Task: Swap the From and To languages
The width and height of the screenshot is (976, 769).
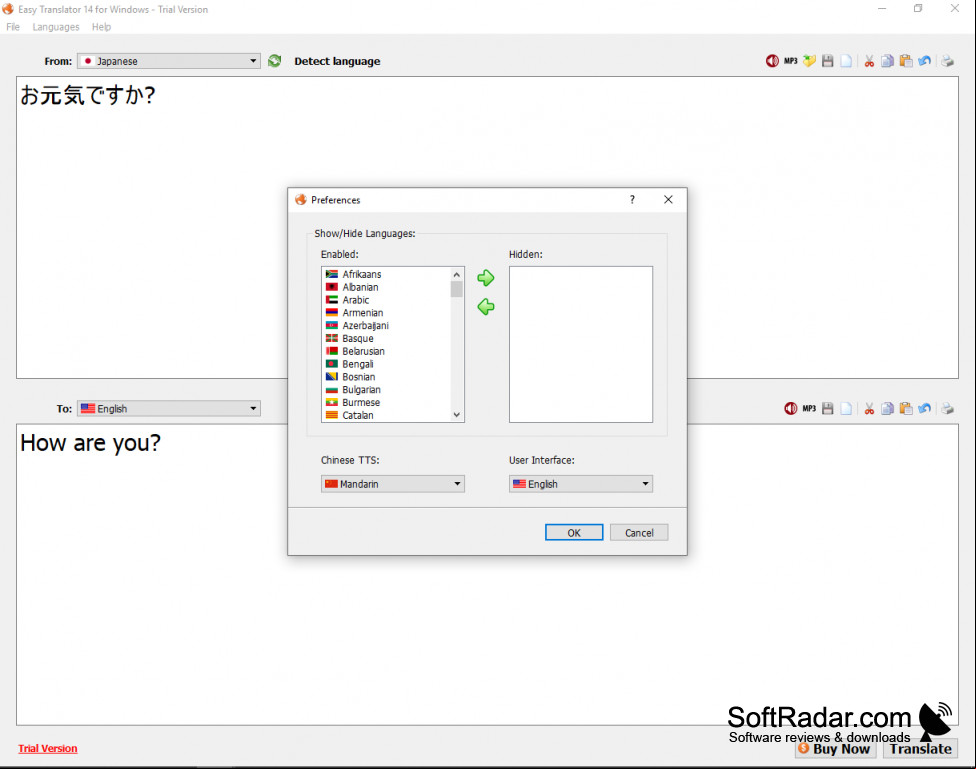Action: click(x=274, y=61)
